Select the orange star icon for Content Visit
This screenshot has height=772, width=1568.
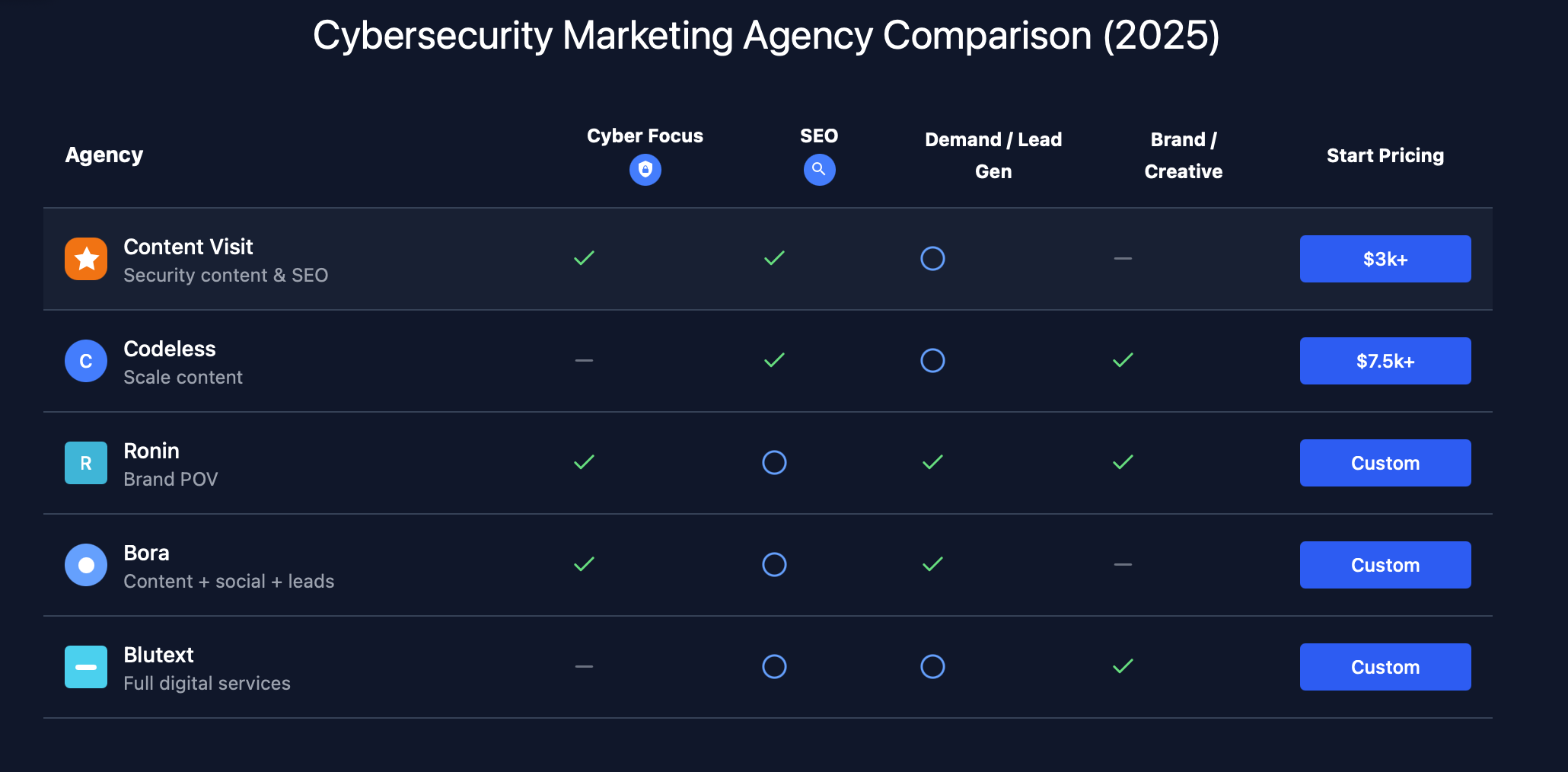click(86, 259)
